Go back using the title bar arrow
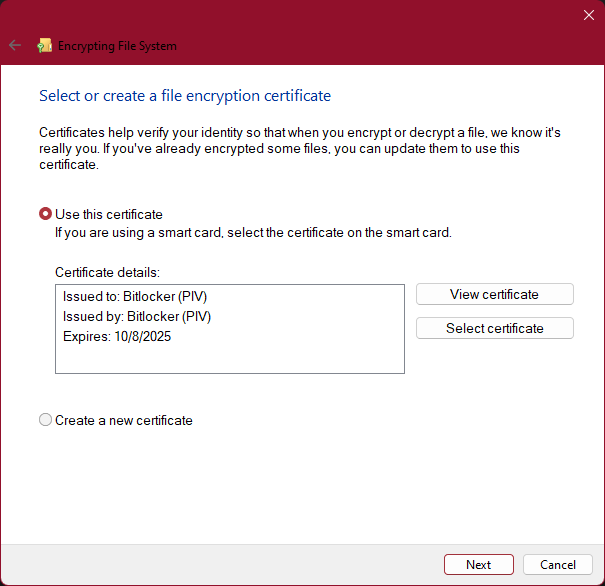The height and width of the screenshot is (586, 605). coord(15,46)
